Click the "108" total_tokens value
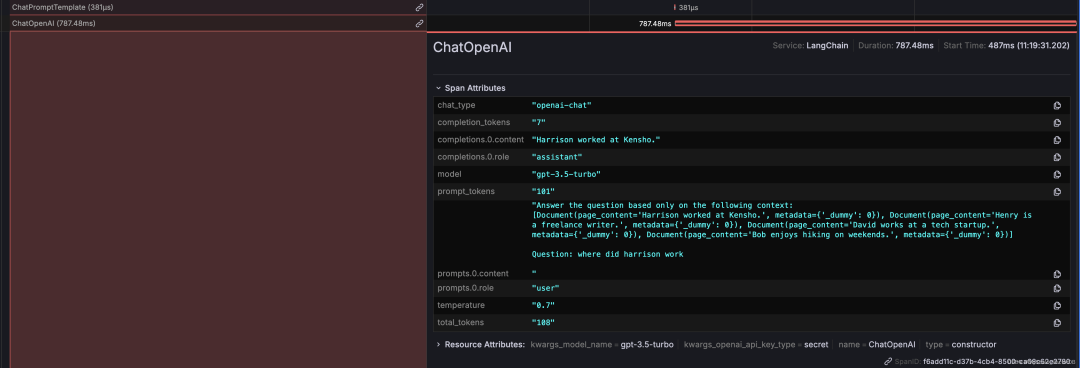1080x368 pixels. (543, 323)
